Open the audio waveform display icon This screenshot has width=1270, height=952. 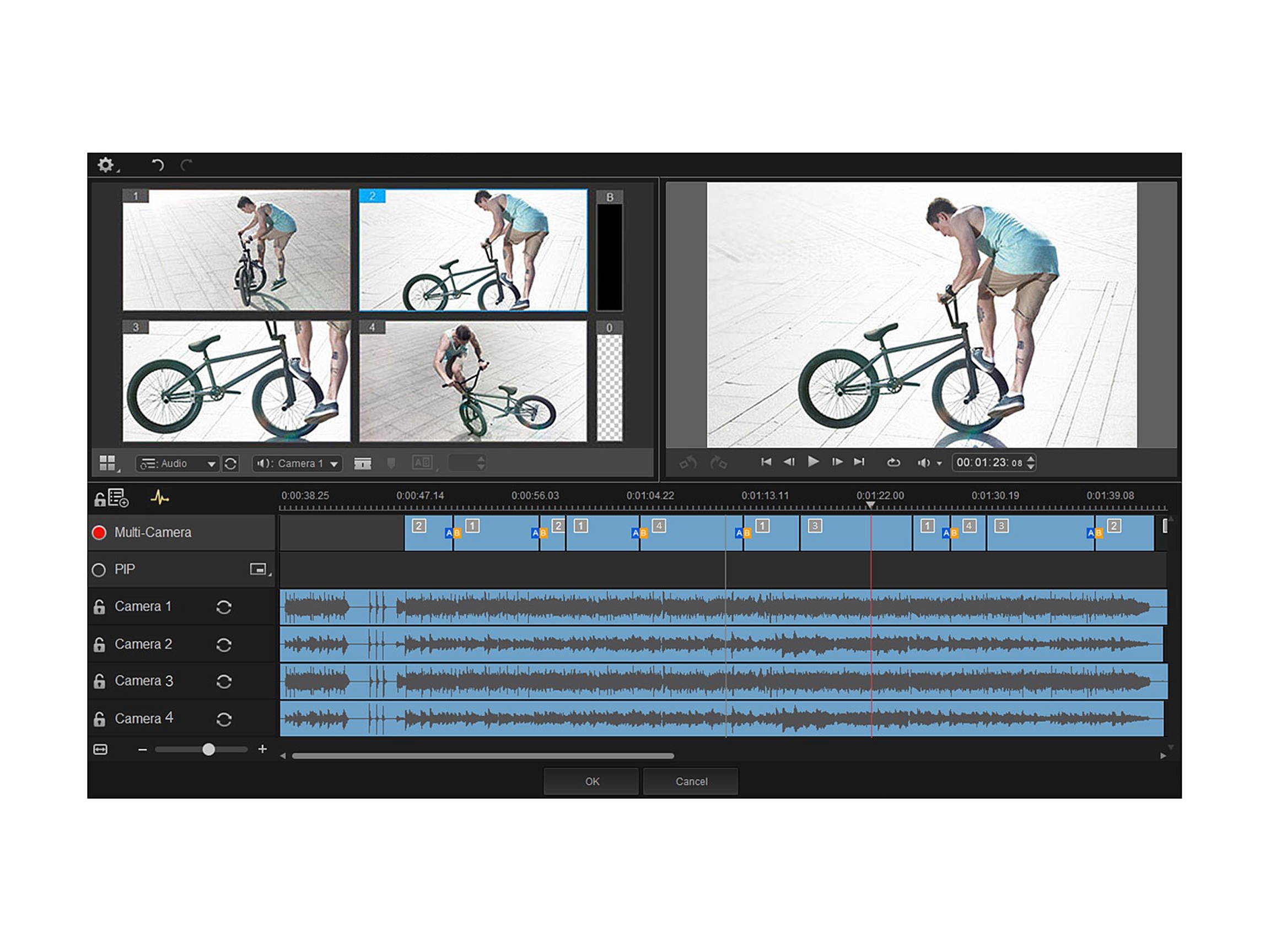160,499
